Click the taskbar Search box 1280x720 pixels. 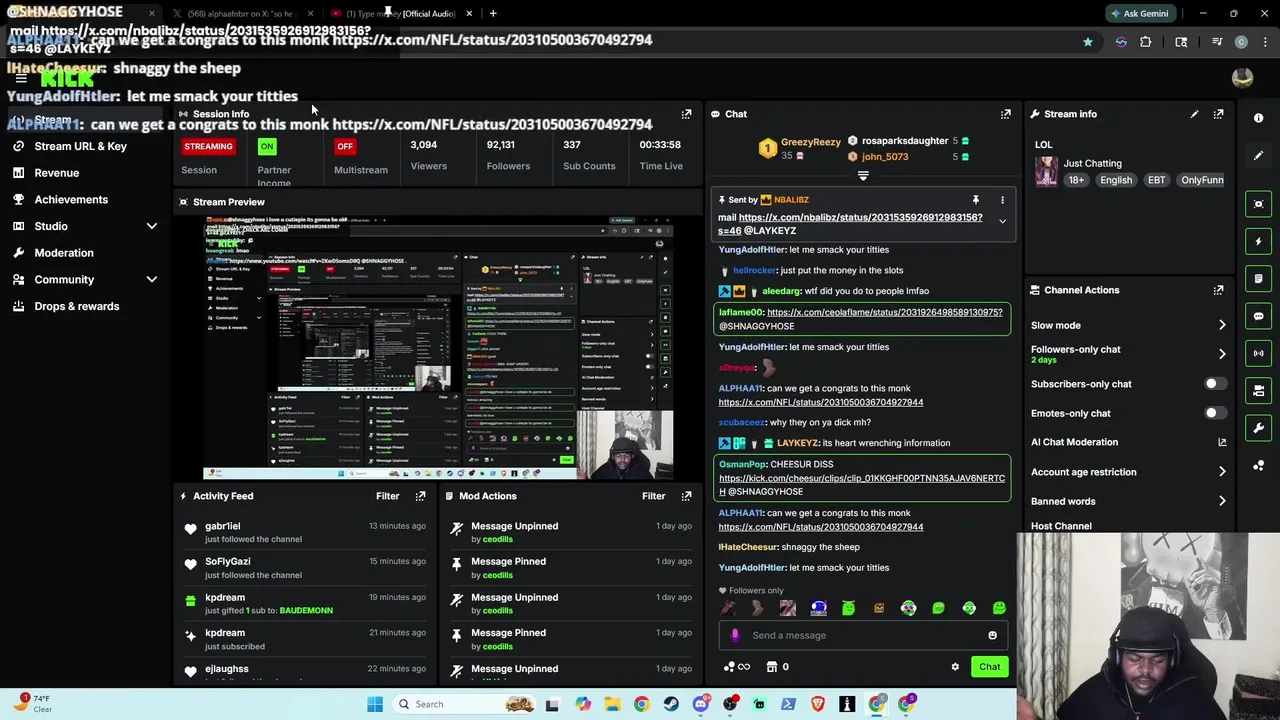[463, 704]
